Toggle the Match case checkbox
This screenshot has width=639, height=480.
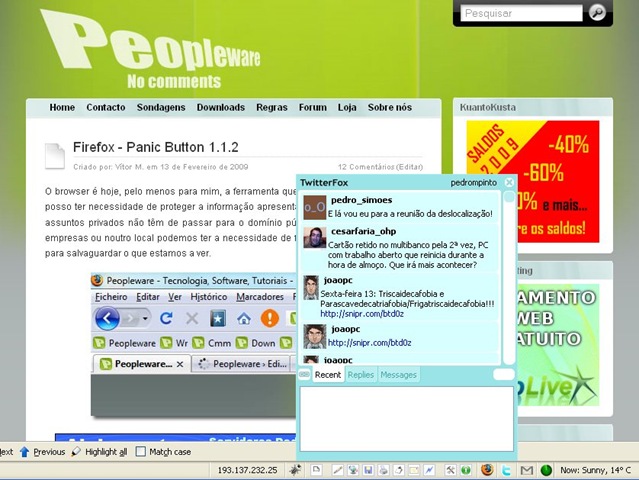141,451
